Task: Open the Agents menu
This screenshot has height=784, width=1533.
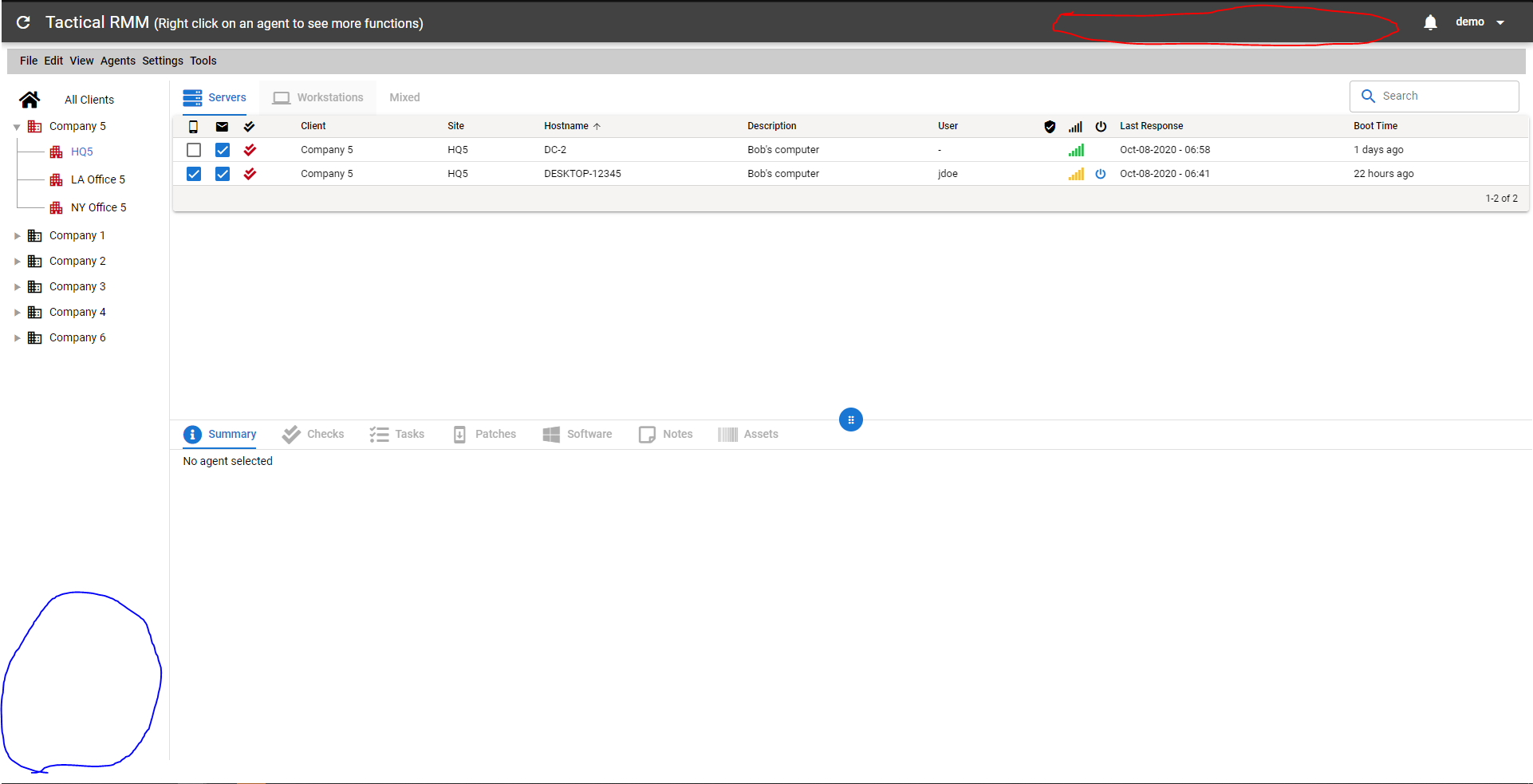Action: pyautogui.click(x=118, y=61)
